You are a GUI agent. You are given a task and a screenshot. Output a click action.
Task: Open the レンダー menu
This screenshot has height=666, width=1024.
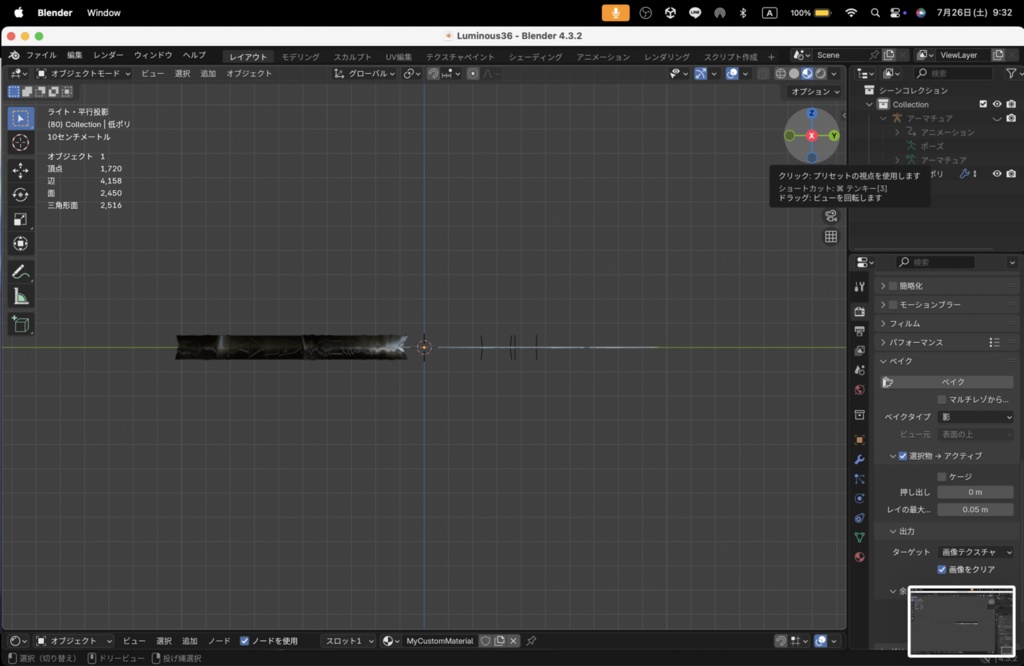[x=108, y=56]
